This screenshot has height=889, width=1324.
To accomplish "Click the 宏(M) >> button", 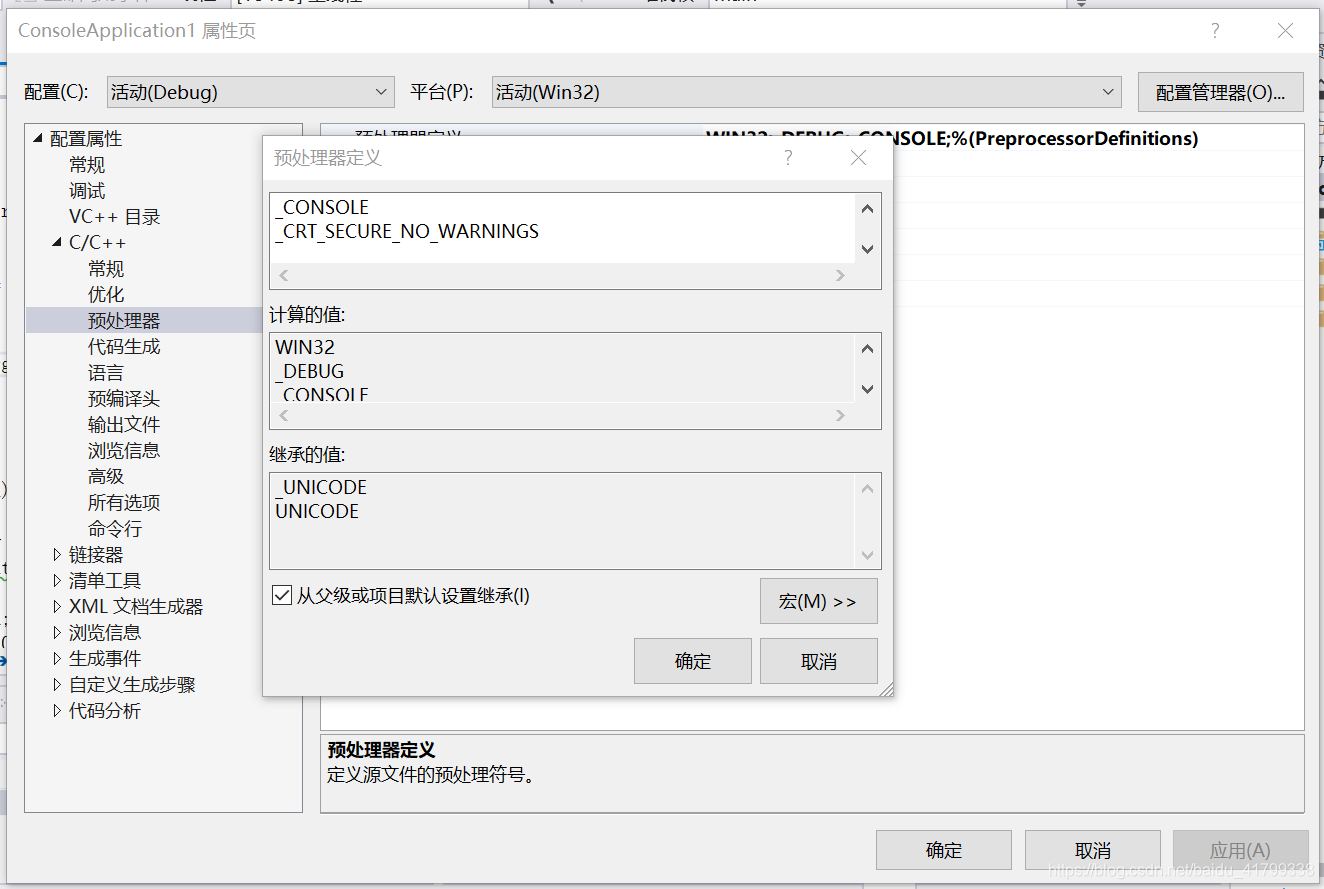I will tap(819, 601).
